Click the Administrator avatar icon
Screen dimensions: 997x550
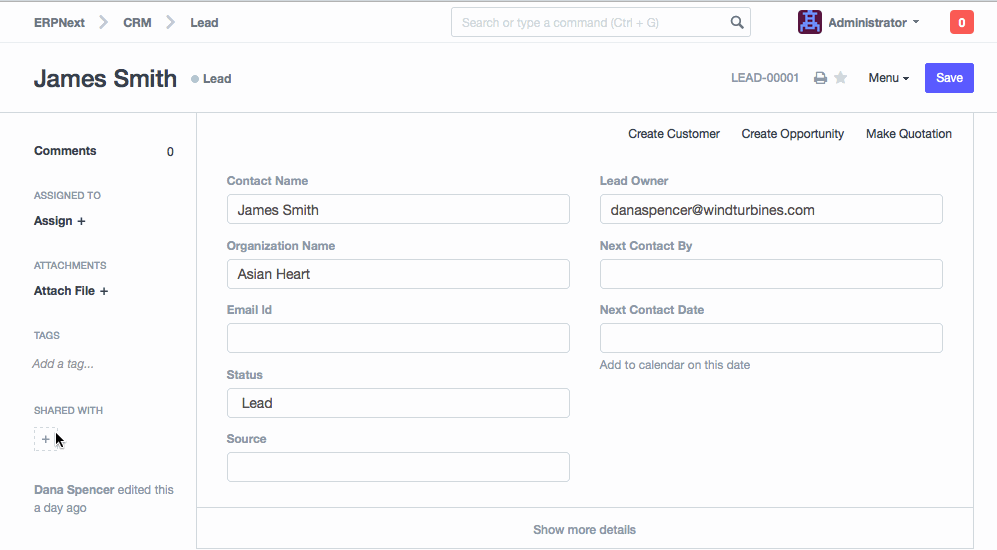809,22
